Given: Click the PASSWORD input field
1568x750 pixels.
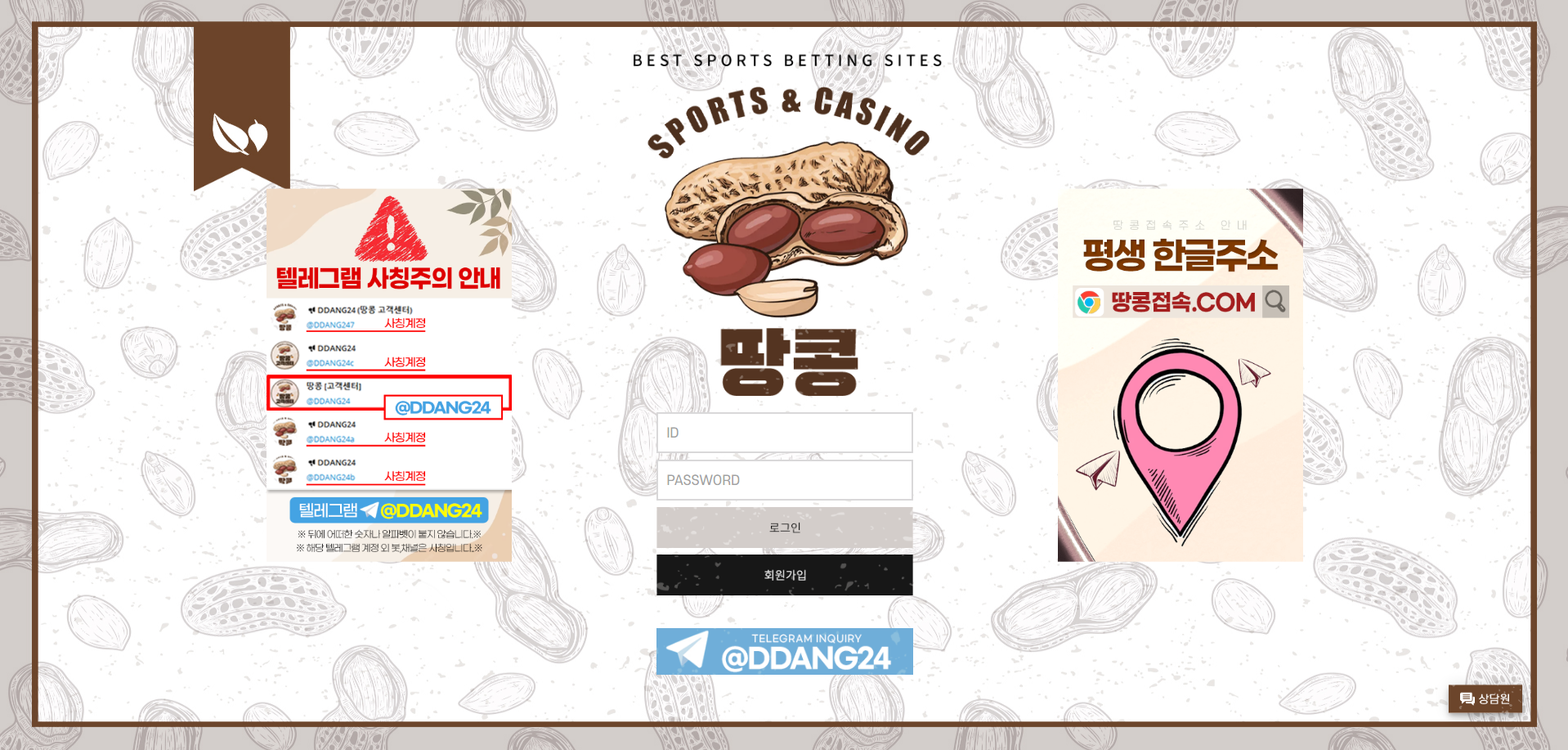Looking at the screenshot, I should pos(785,480).
